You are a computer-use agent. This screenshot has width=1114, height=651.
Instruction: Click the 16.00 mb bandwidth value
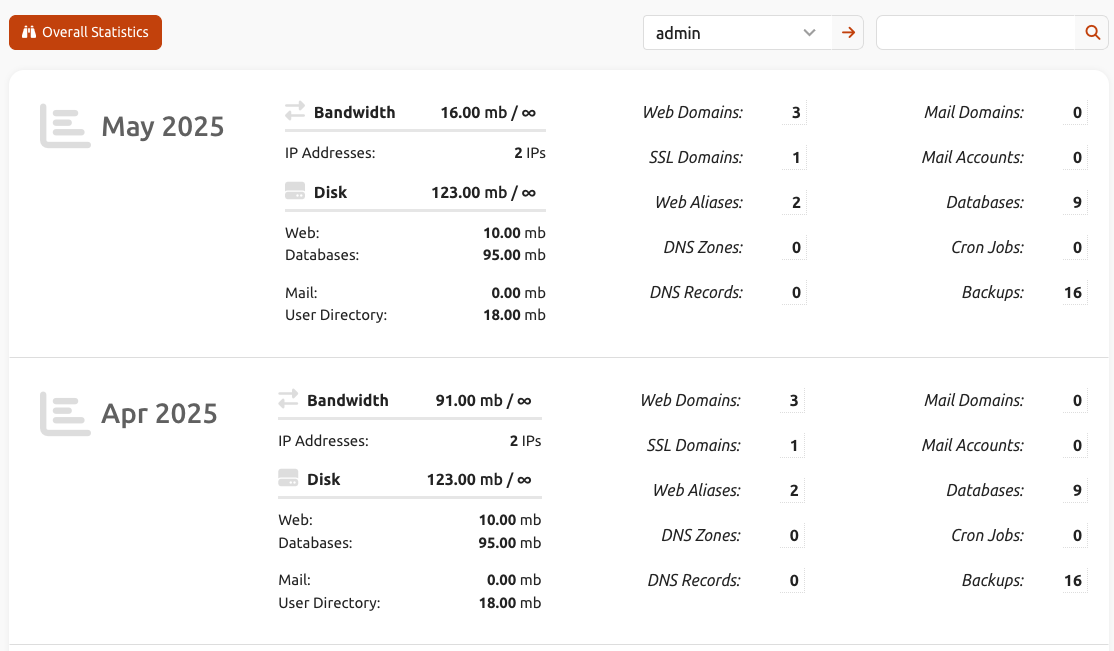(x=488, y=112)
